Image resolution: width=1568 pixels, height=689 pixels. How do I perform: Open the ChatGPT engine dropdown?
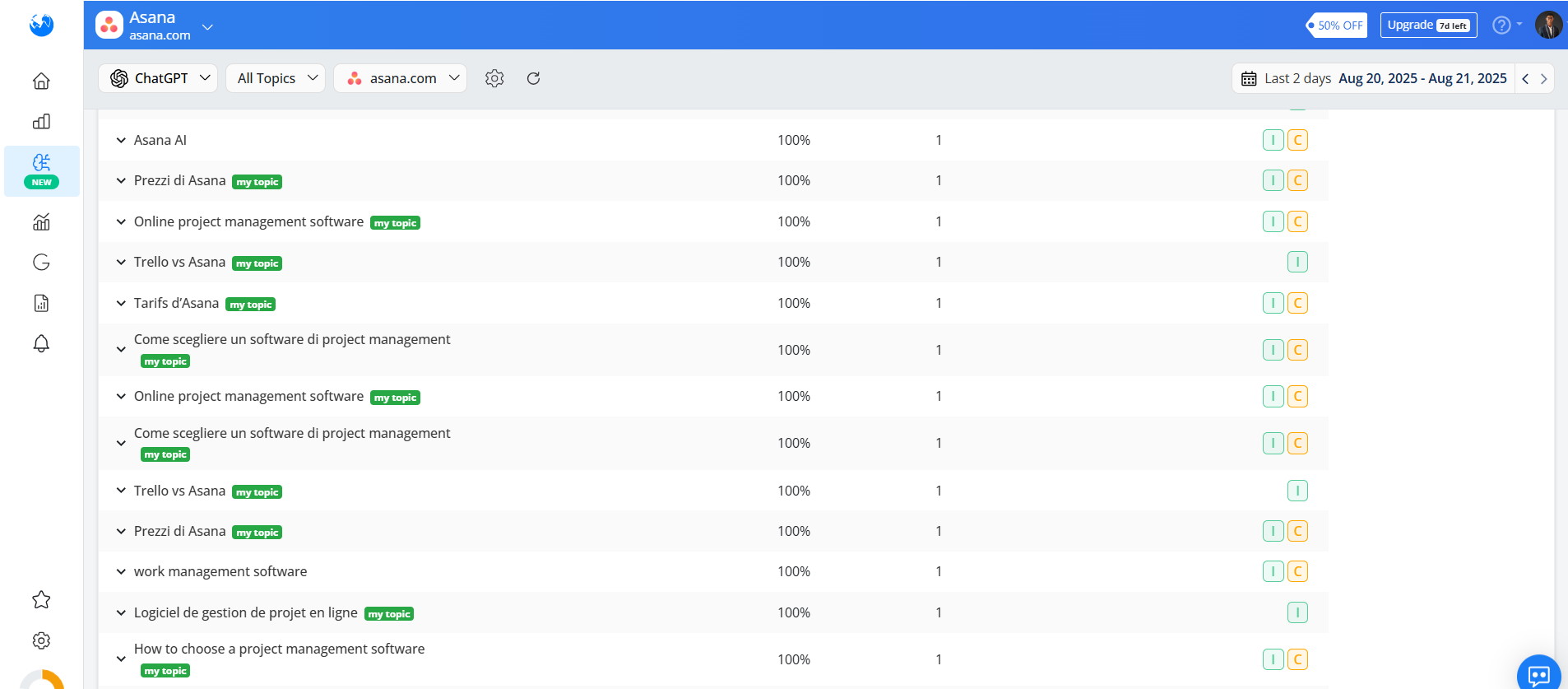click(158, 78)
